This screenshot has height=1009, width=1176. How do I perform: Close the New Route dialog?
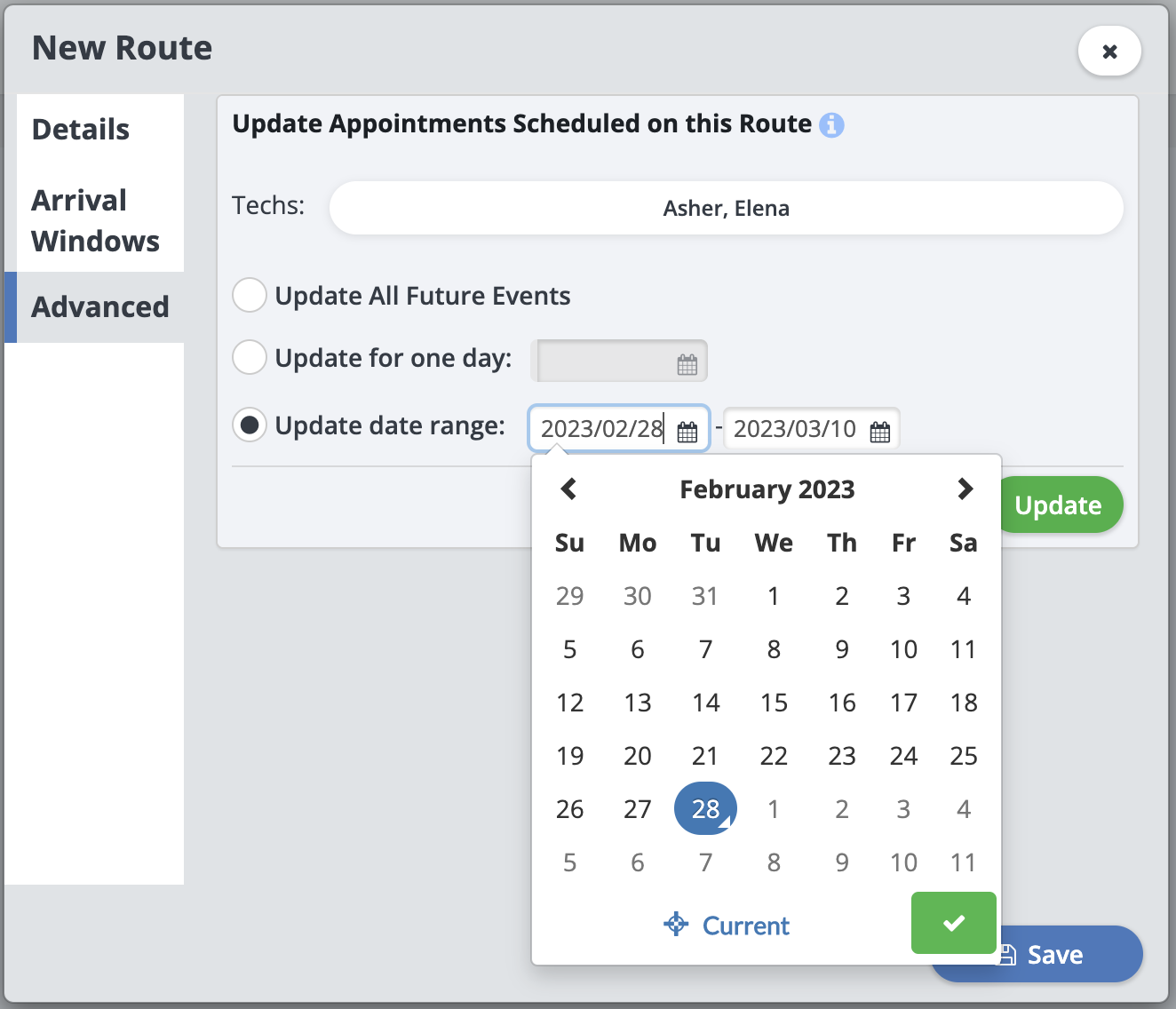coord(1108,52)
